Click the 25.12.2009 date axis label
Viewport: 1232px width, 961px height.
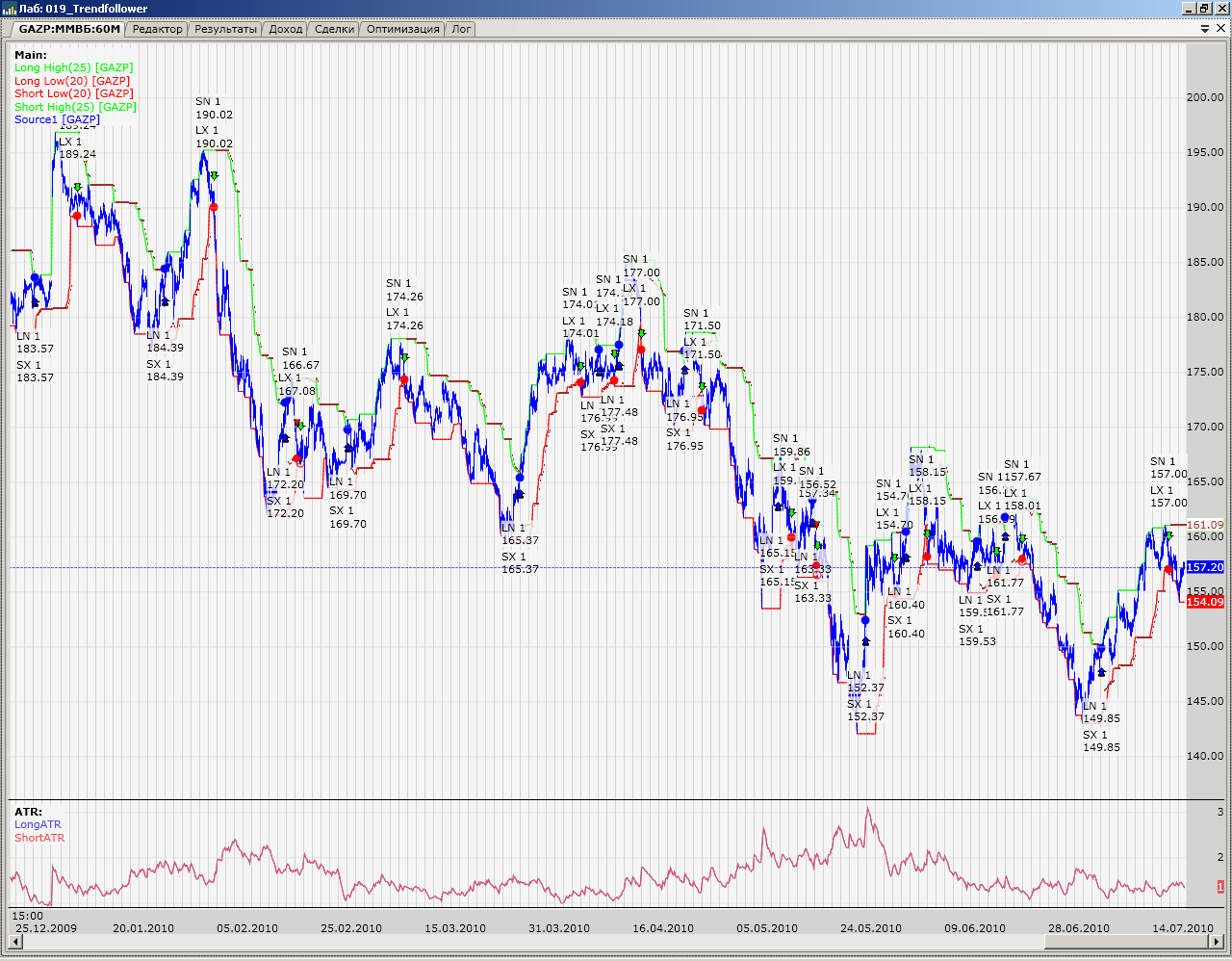point(46,928)
